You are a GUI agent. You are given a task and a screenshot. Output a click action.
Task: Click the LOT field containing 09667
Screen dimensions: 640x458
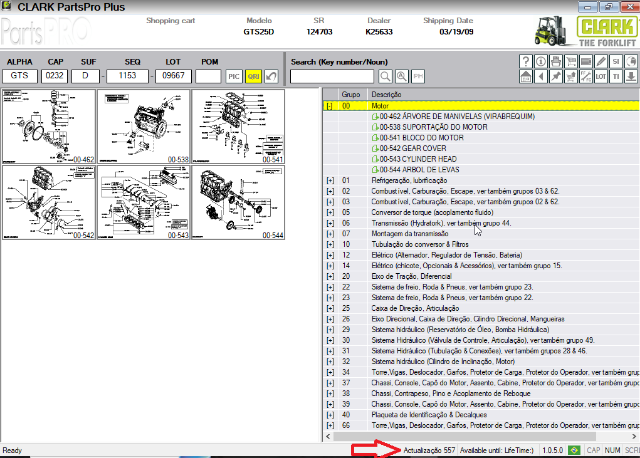pyautogui.click(x=173, y=76)
